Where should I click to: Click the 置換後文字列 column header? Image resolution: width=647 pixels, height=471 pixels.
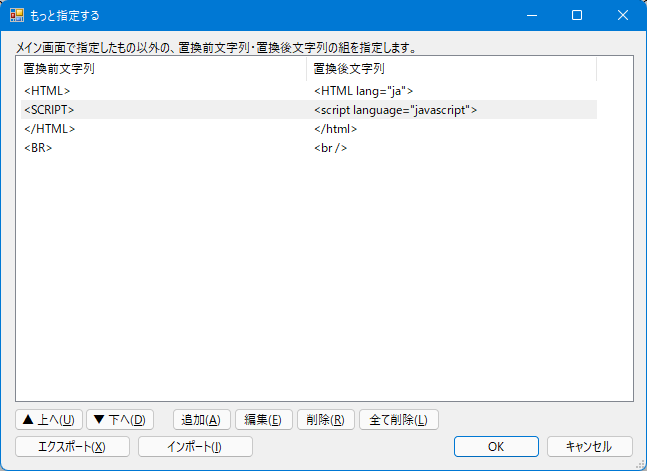click(451, 69)
